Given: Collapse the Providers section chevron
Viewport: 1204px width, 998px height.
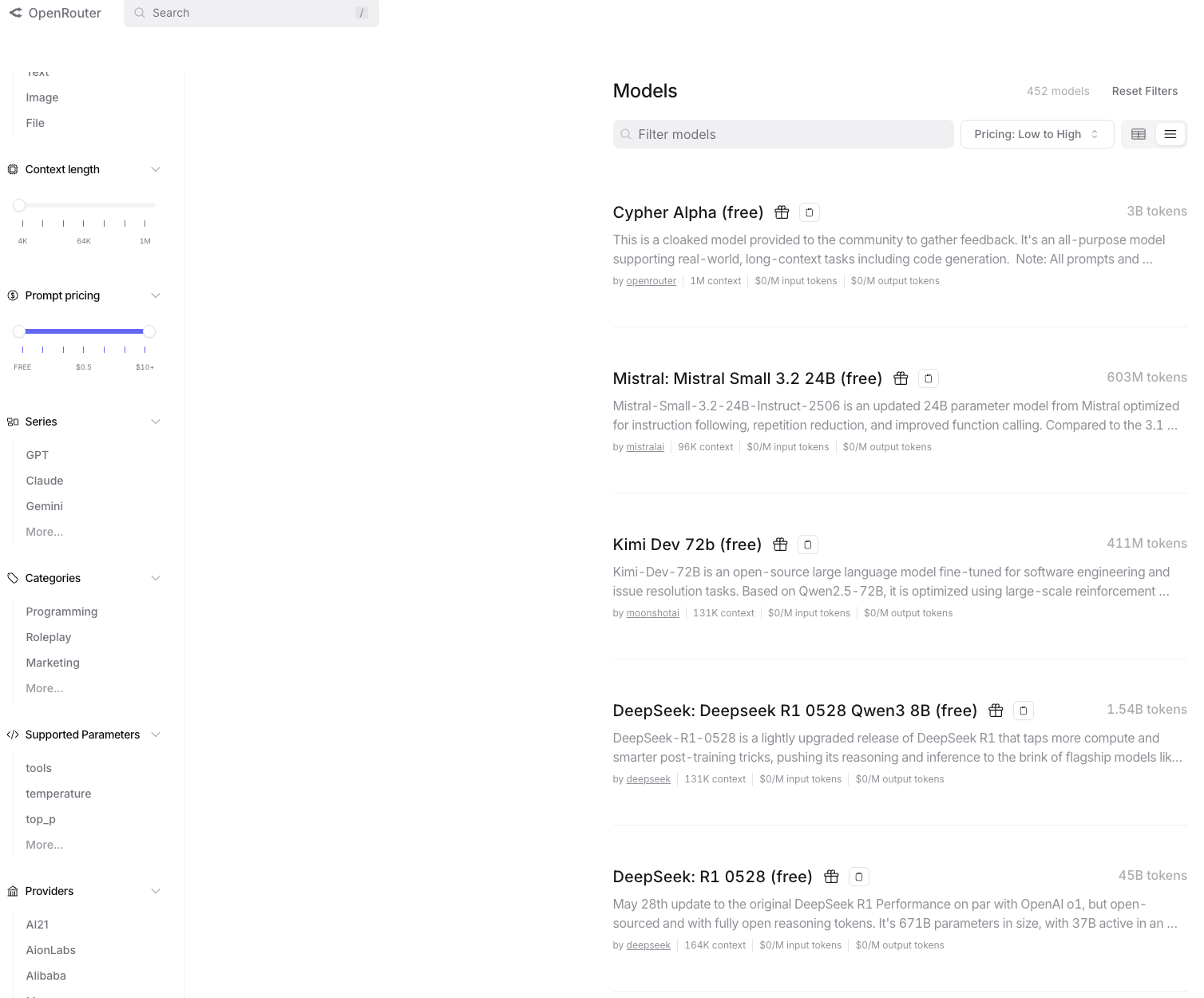Looking at the screenshot, I should coord(156,891).
